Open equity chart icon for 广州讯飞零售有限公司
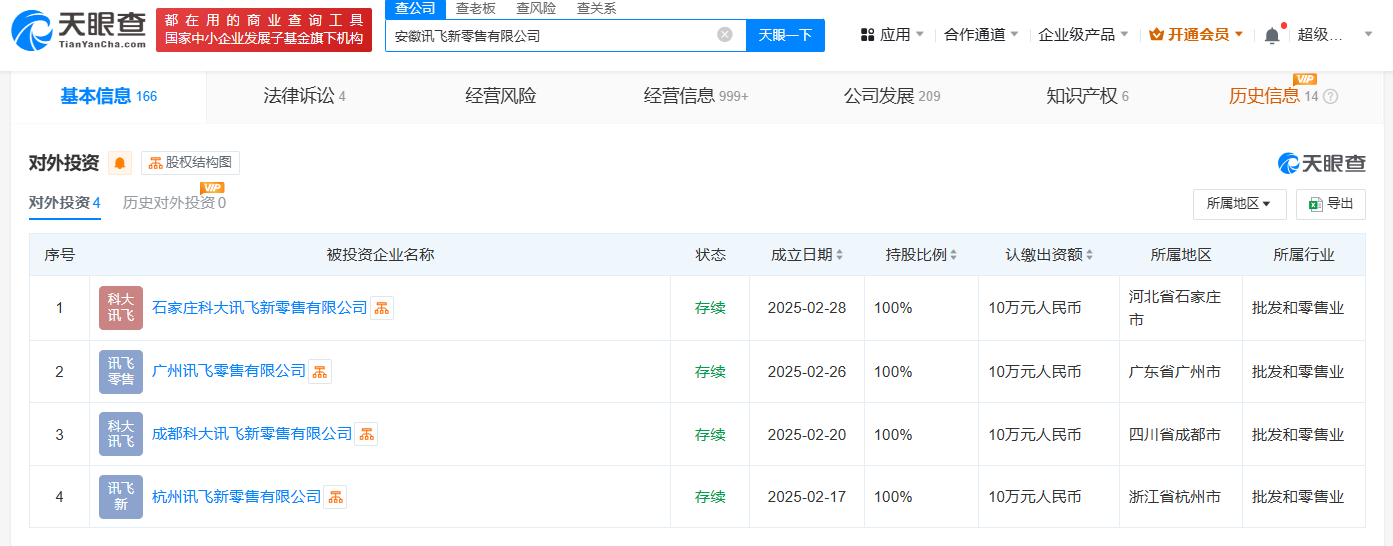The width and height of the screenshot is (1393, 546). click(320, 372)
